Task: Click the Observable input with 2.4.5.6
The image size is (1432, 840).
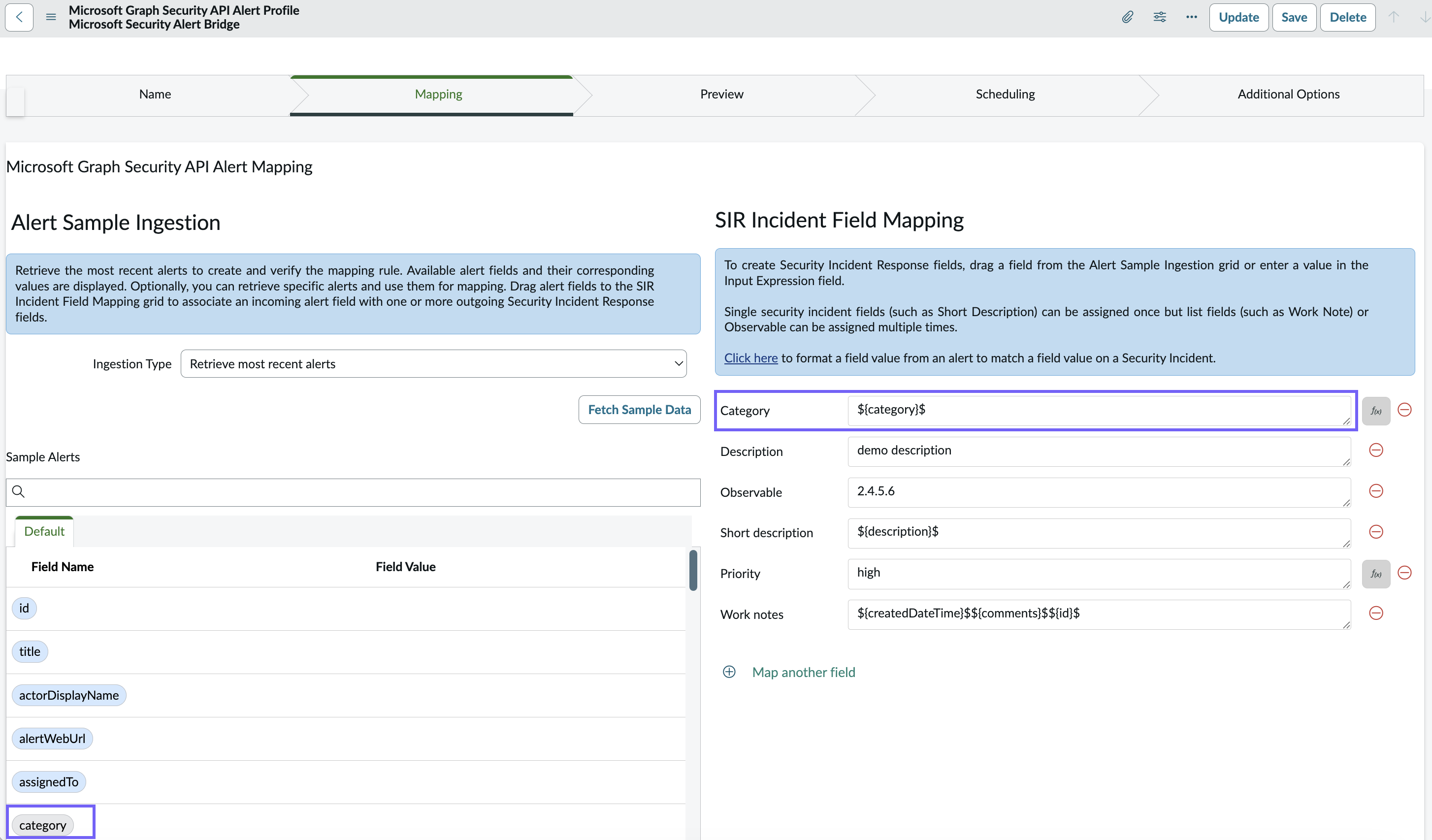Action: tap(1099, 492)
